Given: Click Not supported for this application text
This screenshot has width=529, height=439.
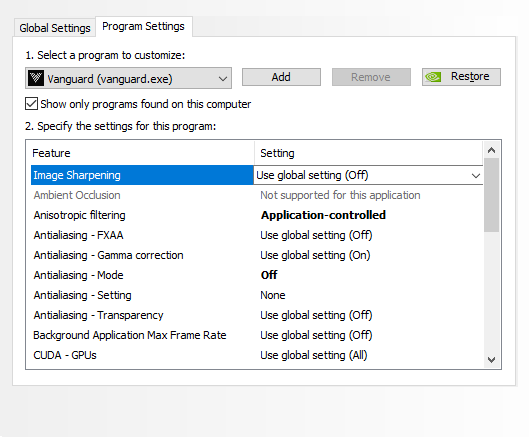Looking at the screenshot, I should tap(340, 195).
